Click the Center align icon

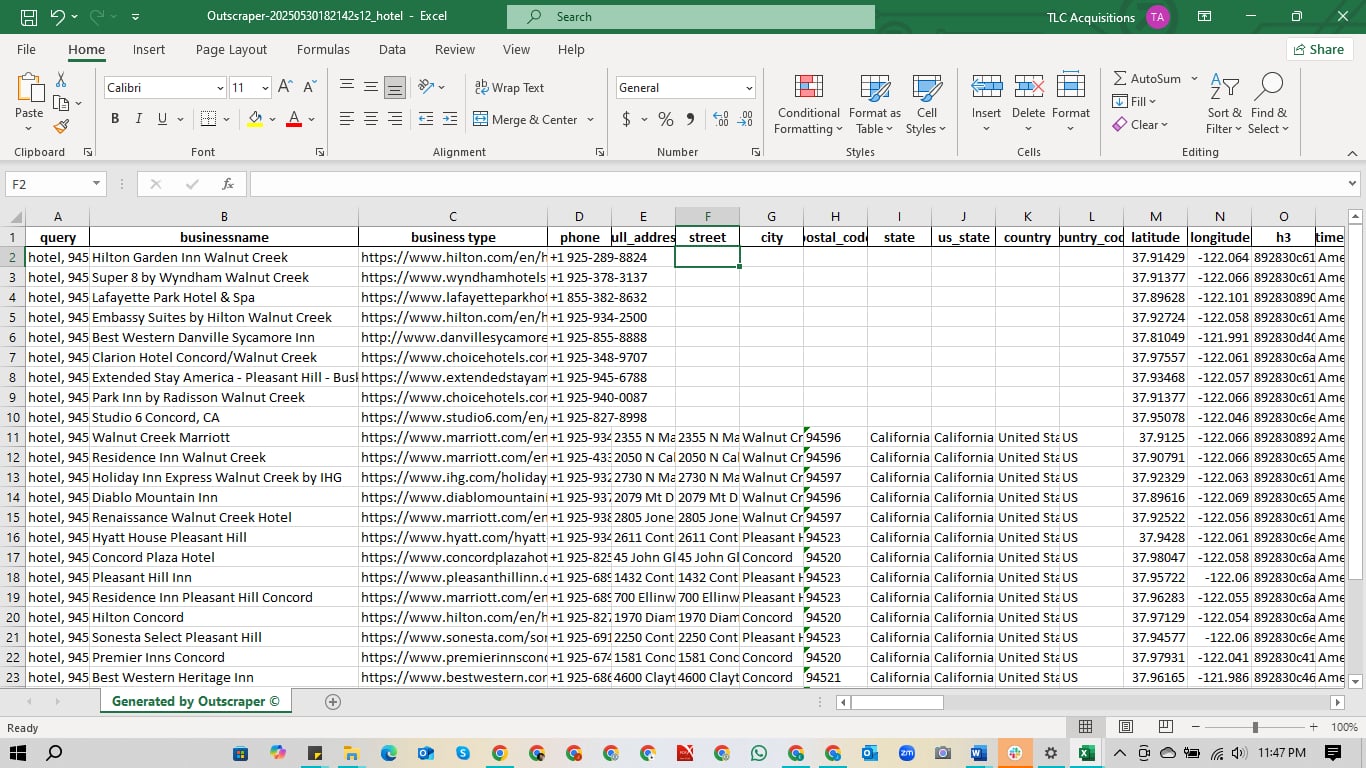(371, 119)
